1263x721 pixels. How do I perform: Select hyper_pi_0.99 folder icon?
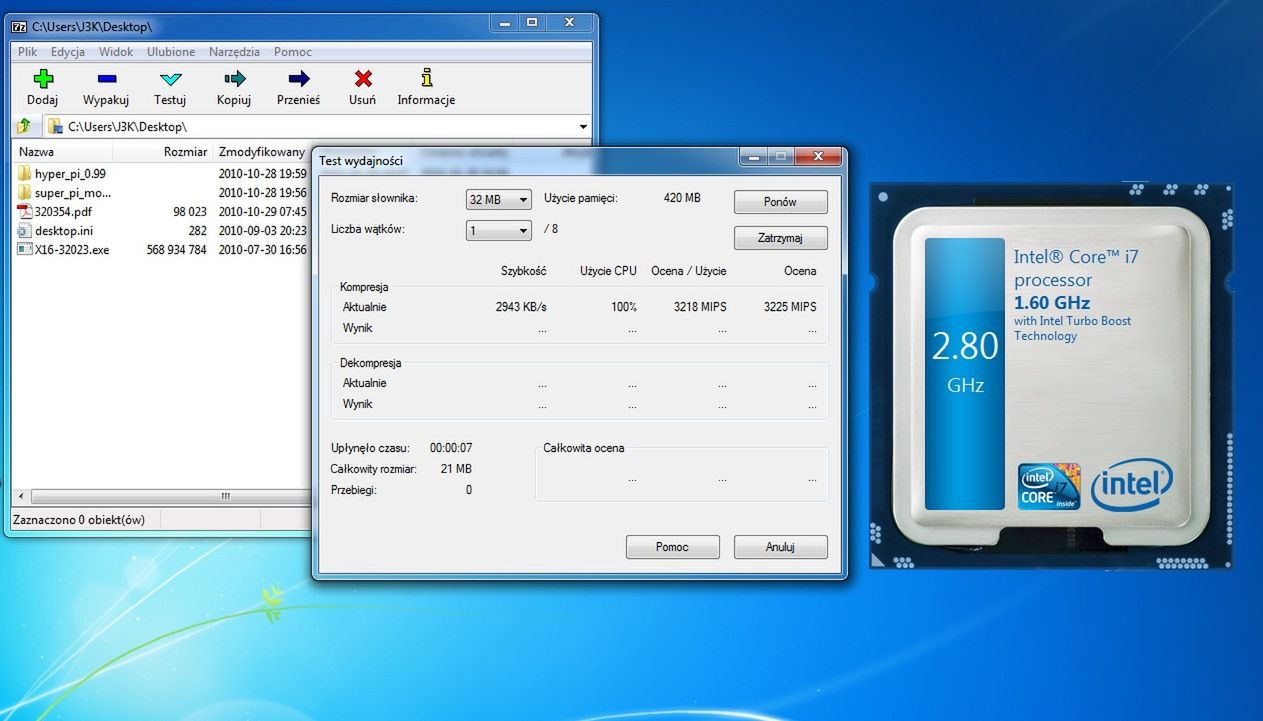(25, 173)
